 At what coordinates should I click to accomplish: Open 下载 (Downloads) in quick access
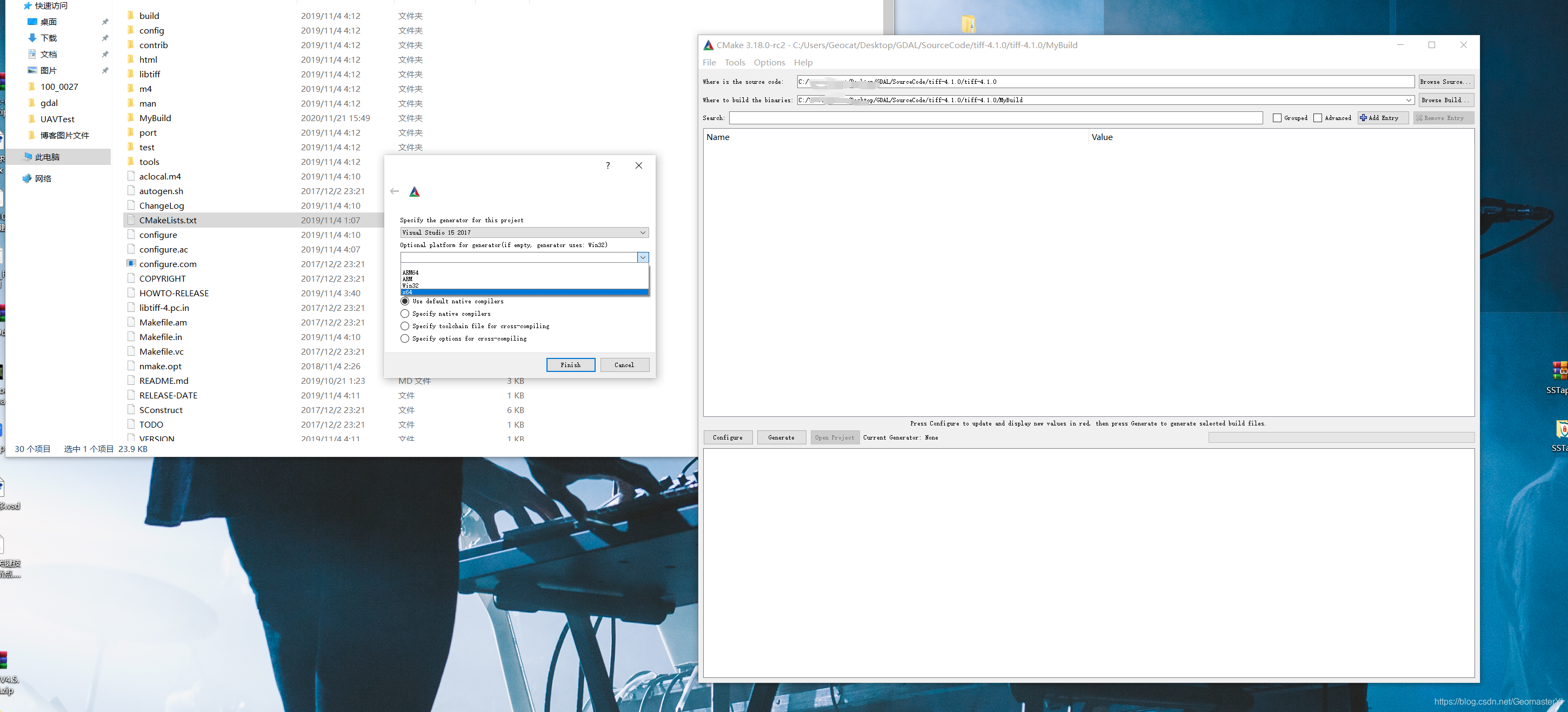pos(48,38)
